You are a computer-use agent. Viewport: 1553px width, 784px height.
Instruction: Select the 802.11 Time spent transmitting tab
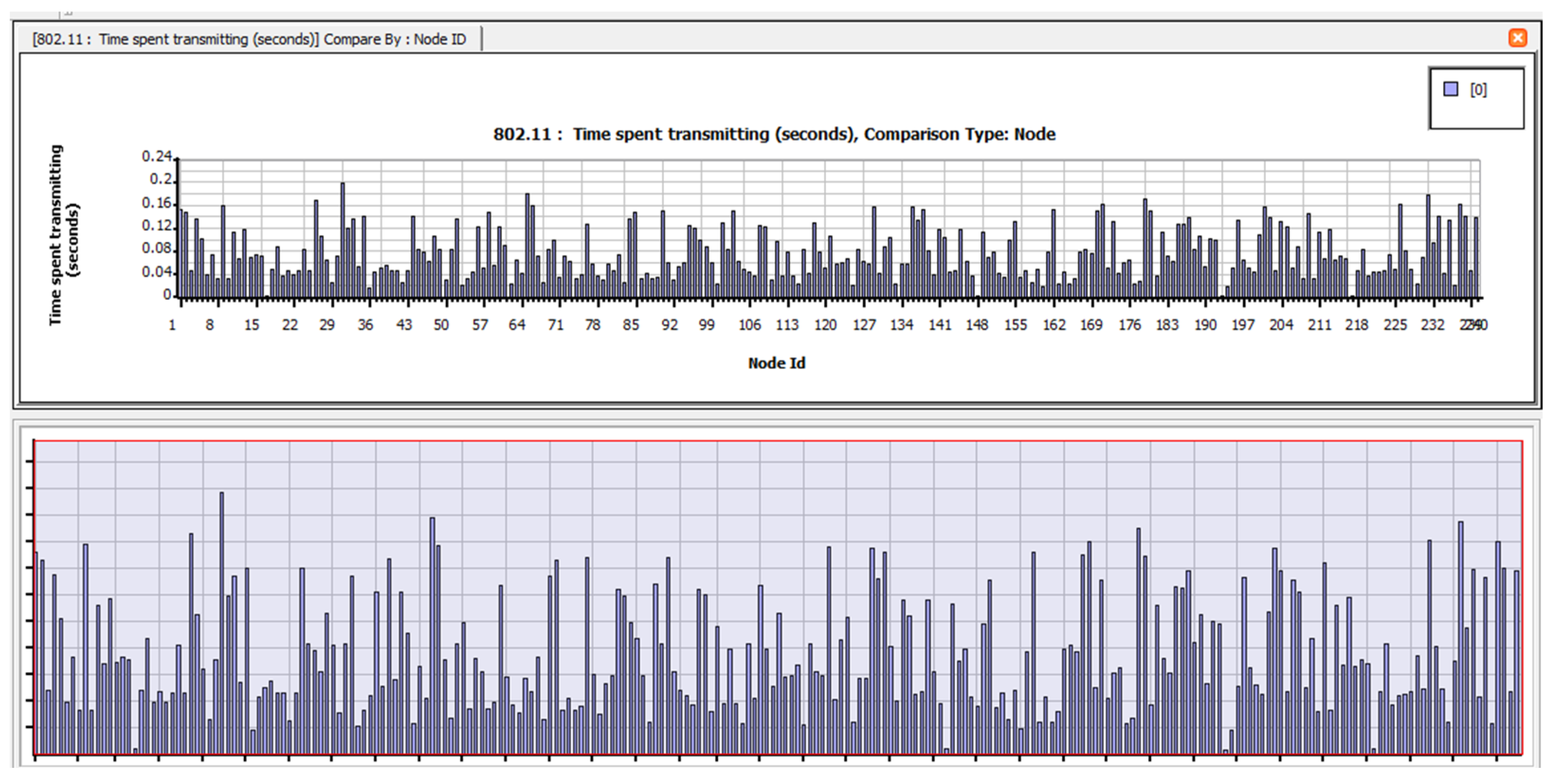(x=248, y=39)
